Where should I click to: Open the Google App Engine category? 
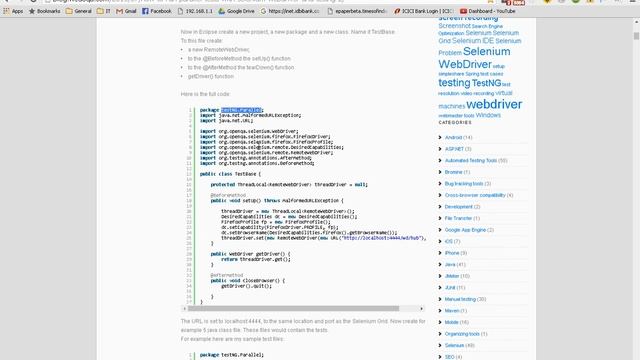click(x=465, y=230)
